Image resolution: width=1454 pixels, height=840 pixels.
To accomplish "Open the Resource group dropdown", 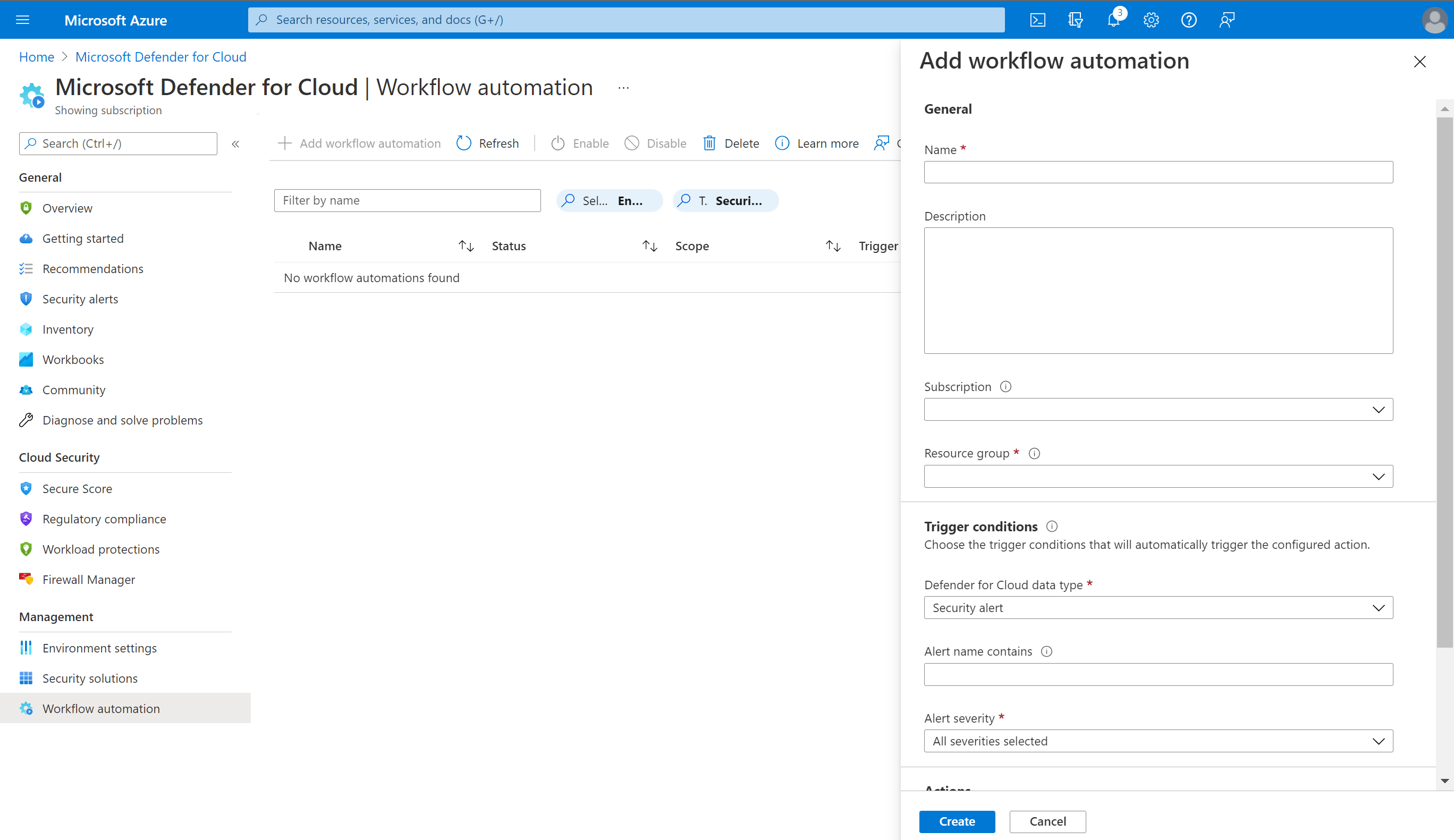I will (1159, 477).
